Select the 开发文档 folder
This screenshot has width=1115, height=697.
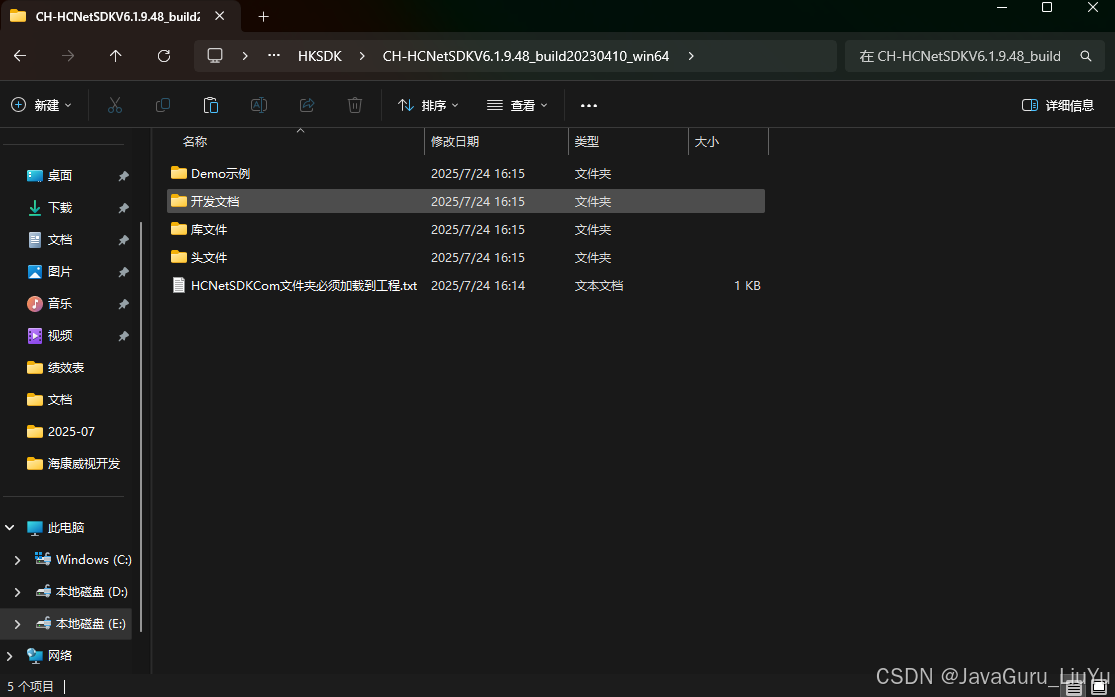(466, 201)
